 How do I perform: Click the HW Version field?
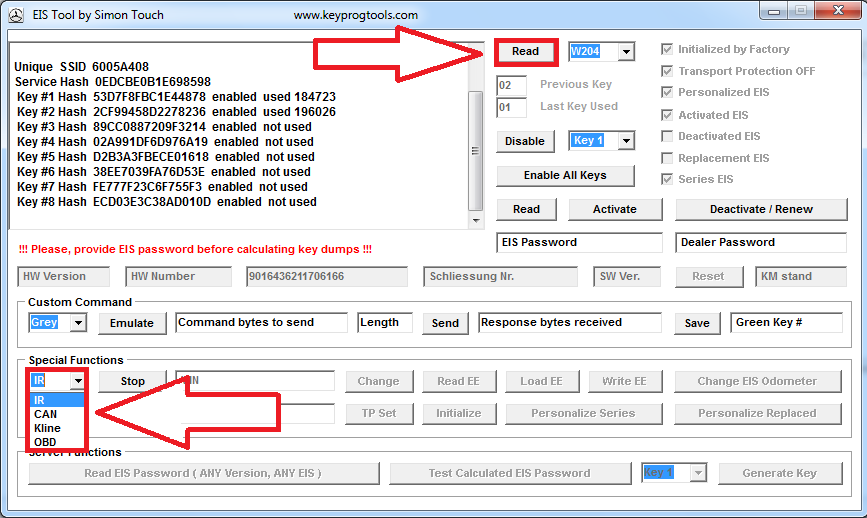coord(64,276)
